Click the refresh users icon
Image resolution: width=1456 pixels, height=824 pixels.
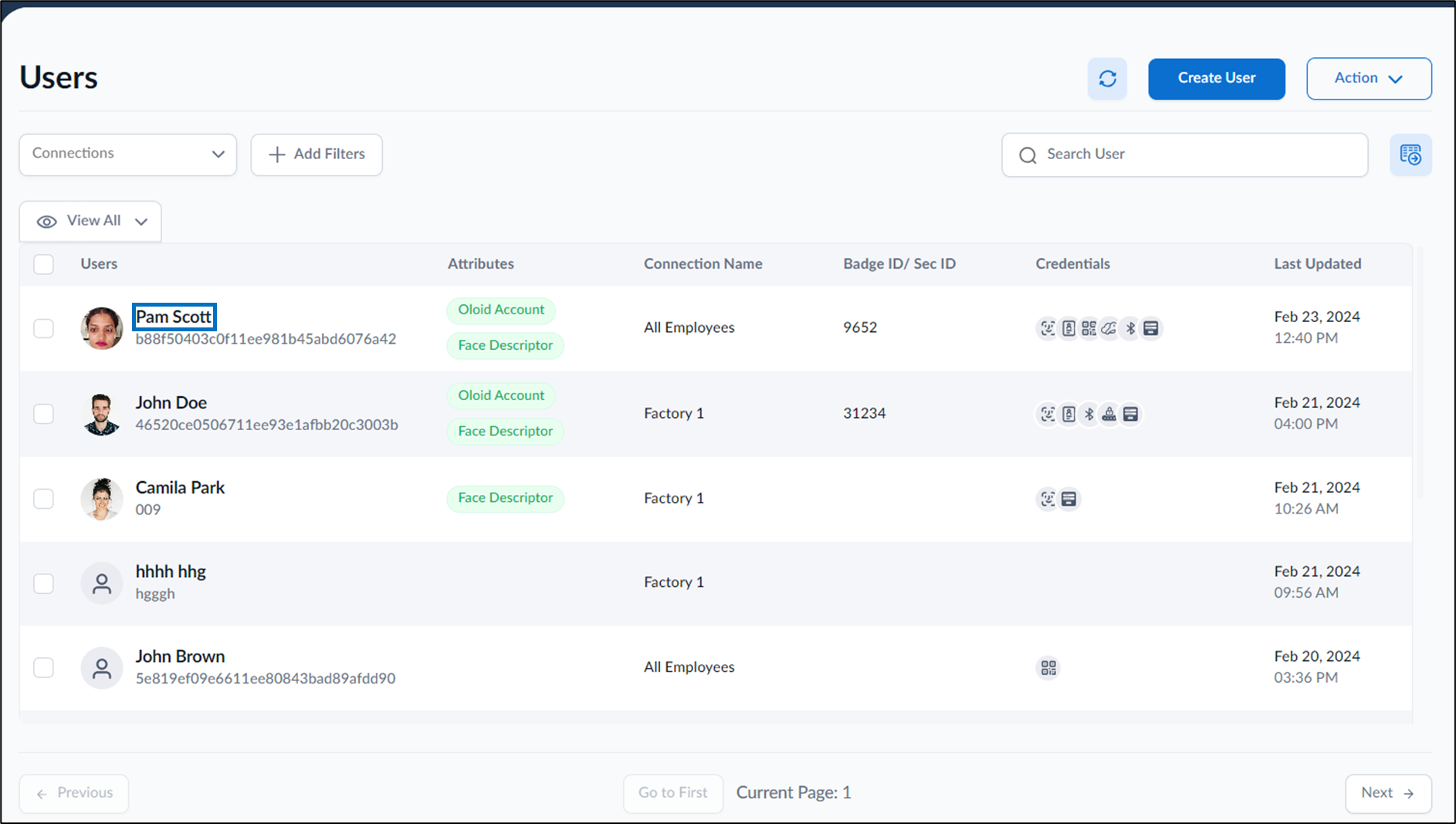click(x=1107, y=79)
